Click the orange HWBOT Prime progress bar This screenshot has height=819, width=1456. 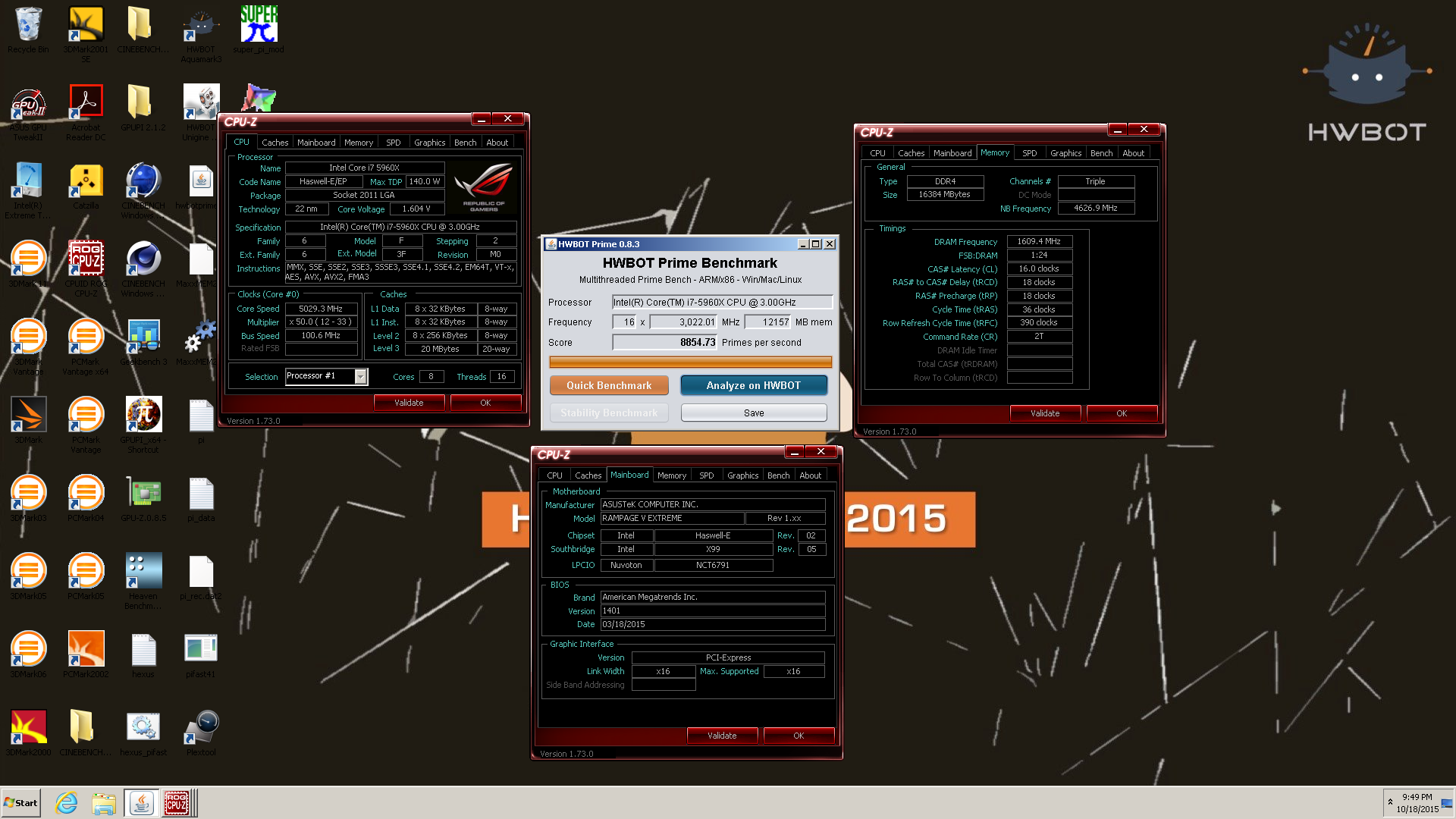[x=690, y=362]
